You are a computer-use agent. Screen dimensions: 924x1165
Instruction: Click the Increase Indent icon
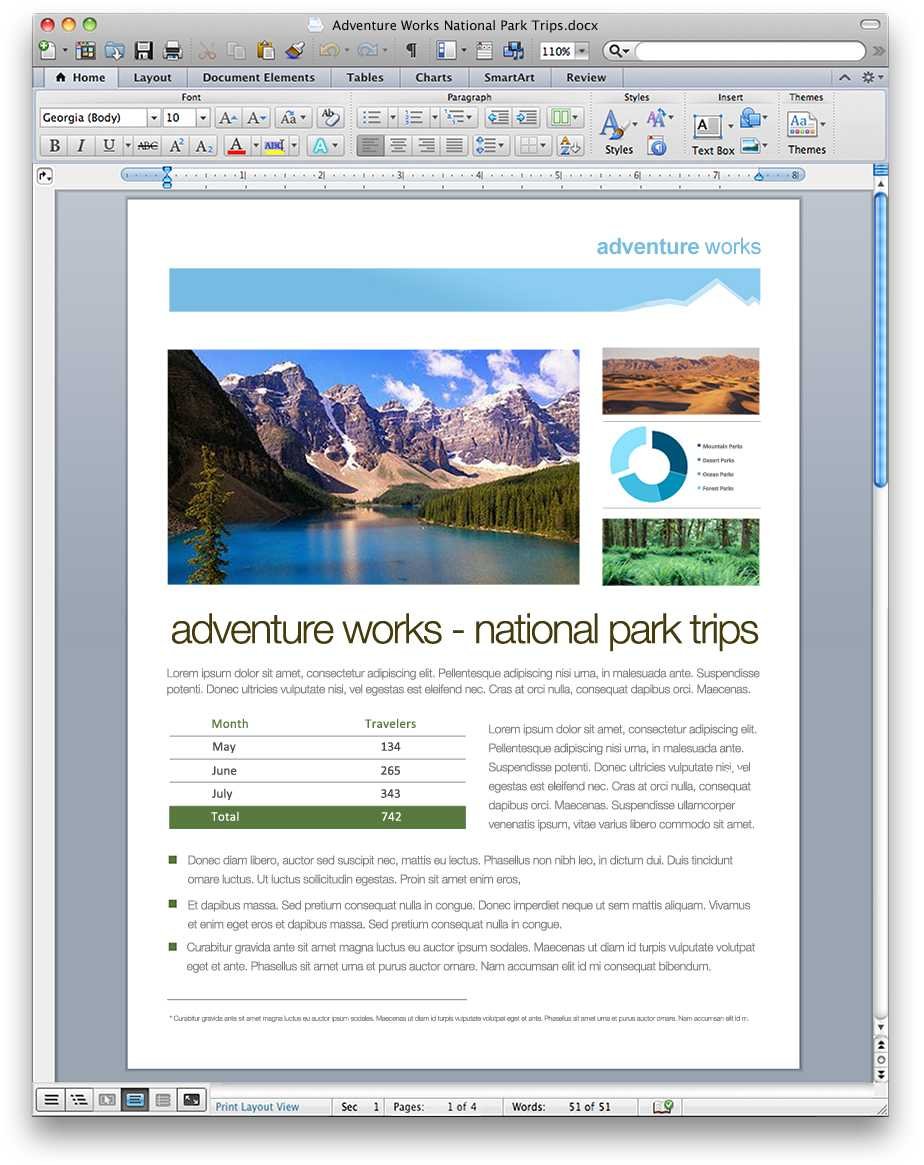527,117
